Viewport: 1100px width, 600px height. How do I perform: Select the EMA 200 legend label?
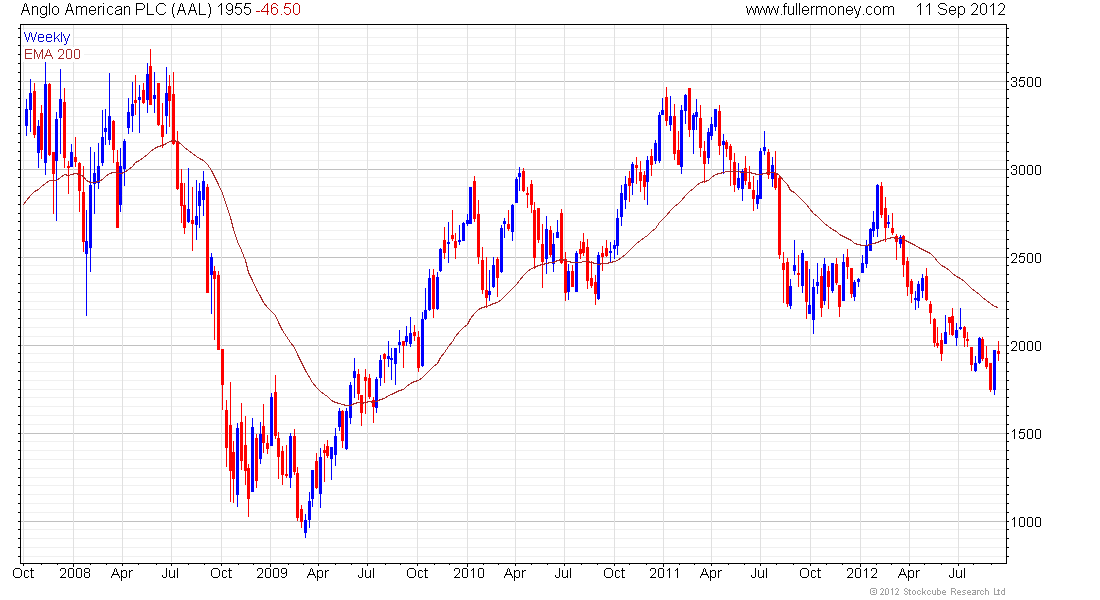pos(52,54)
